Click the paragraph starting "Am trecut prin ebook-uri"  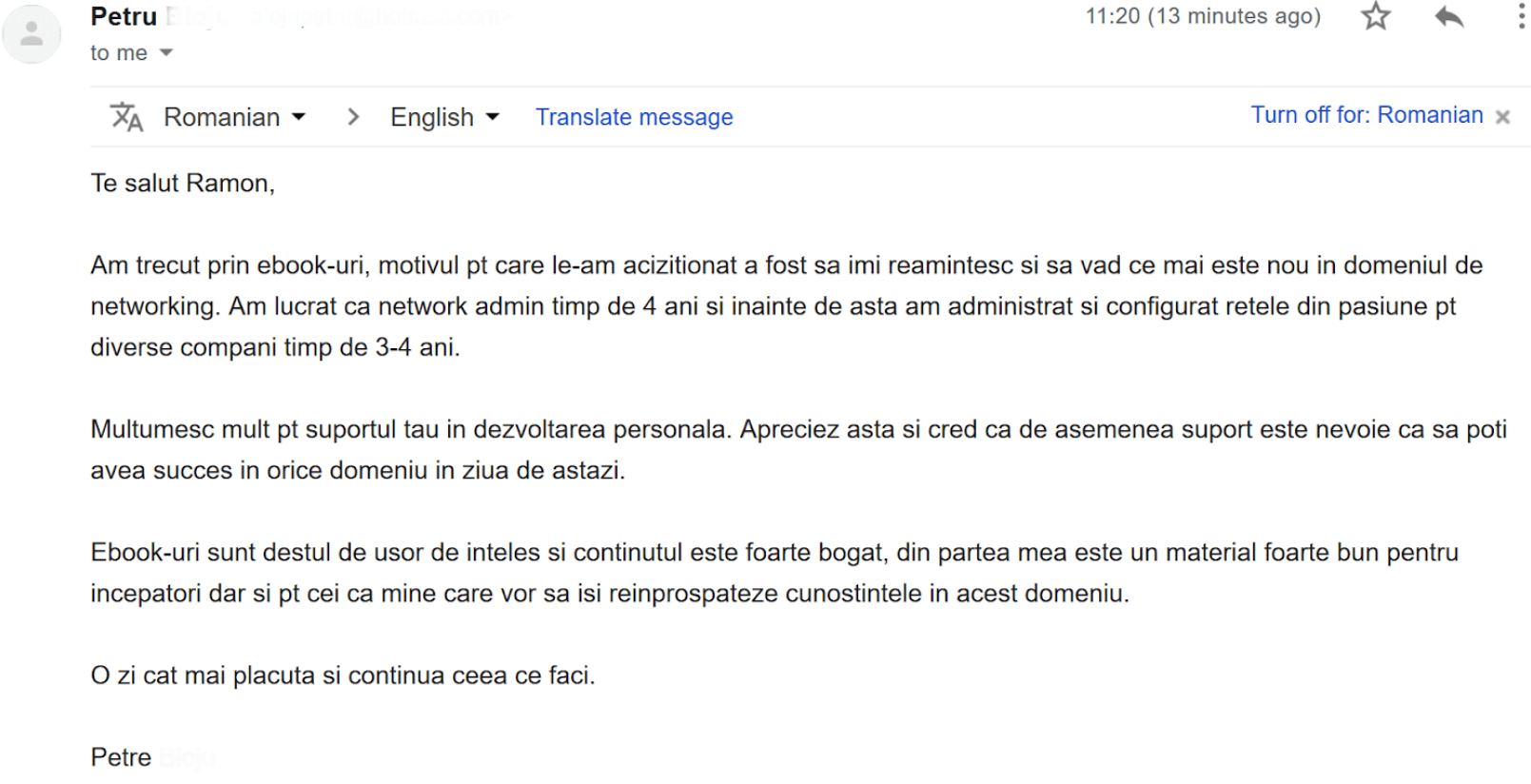786,305
